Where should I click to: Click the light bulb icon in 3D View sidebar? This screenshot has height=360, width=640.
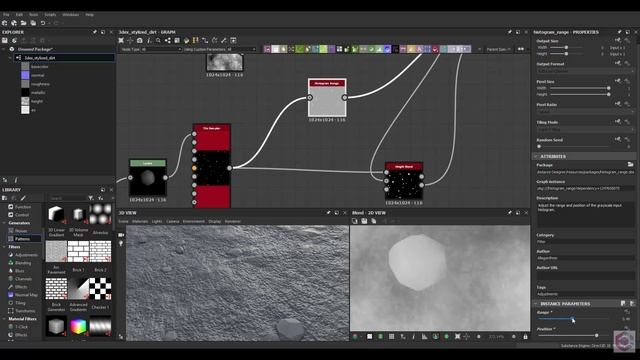(x=121, y=243)
